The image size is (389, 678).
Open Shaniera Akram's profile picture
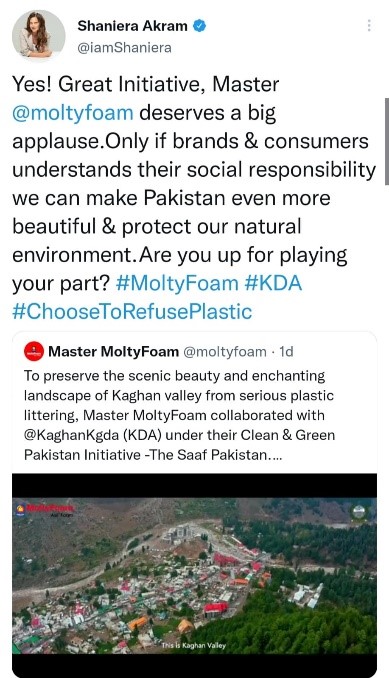(x=38, y=35)
